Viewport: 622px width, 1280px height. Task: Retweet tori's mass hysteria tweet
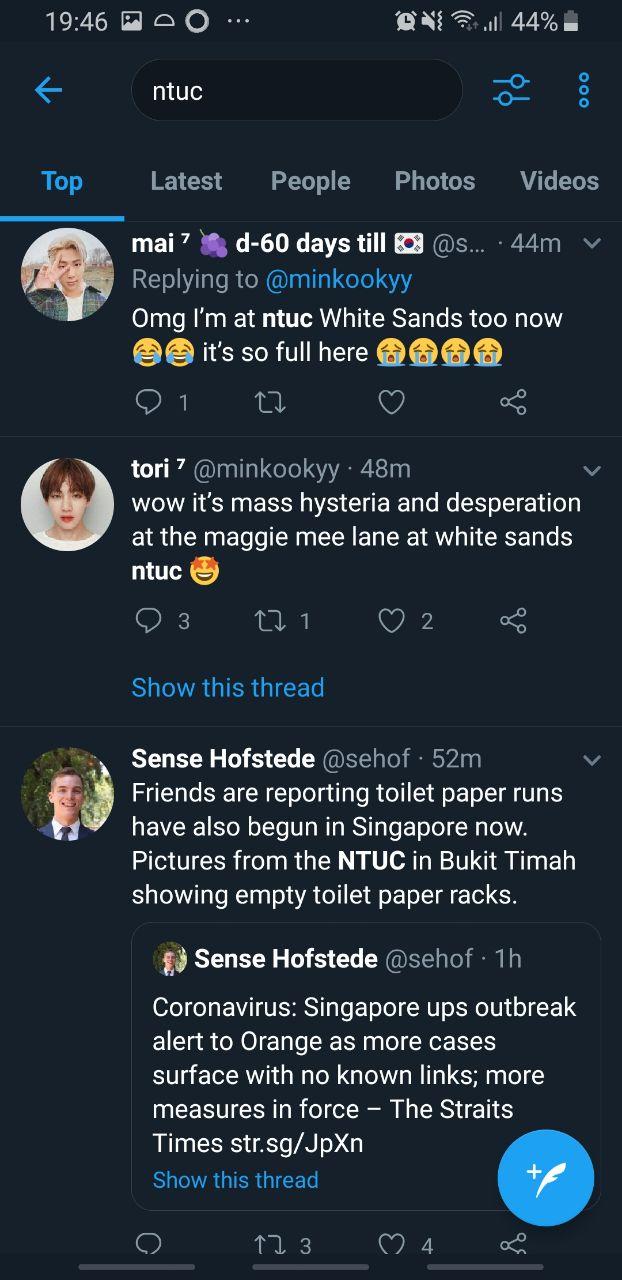click(268, 621)
